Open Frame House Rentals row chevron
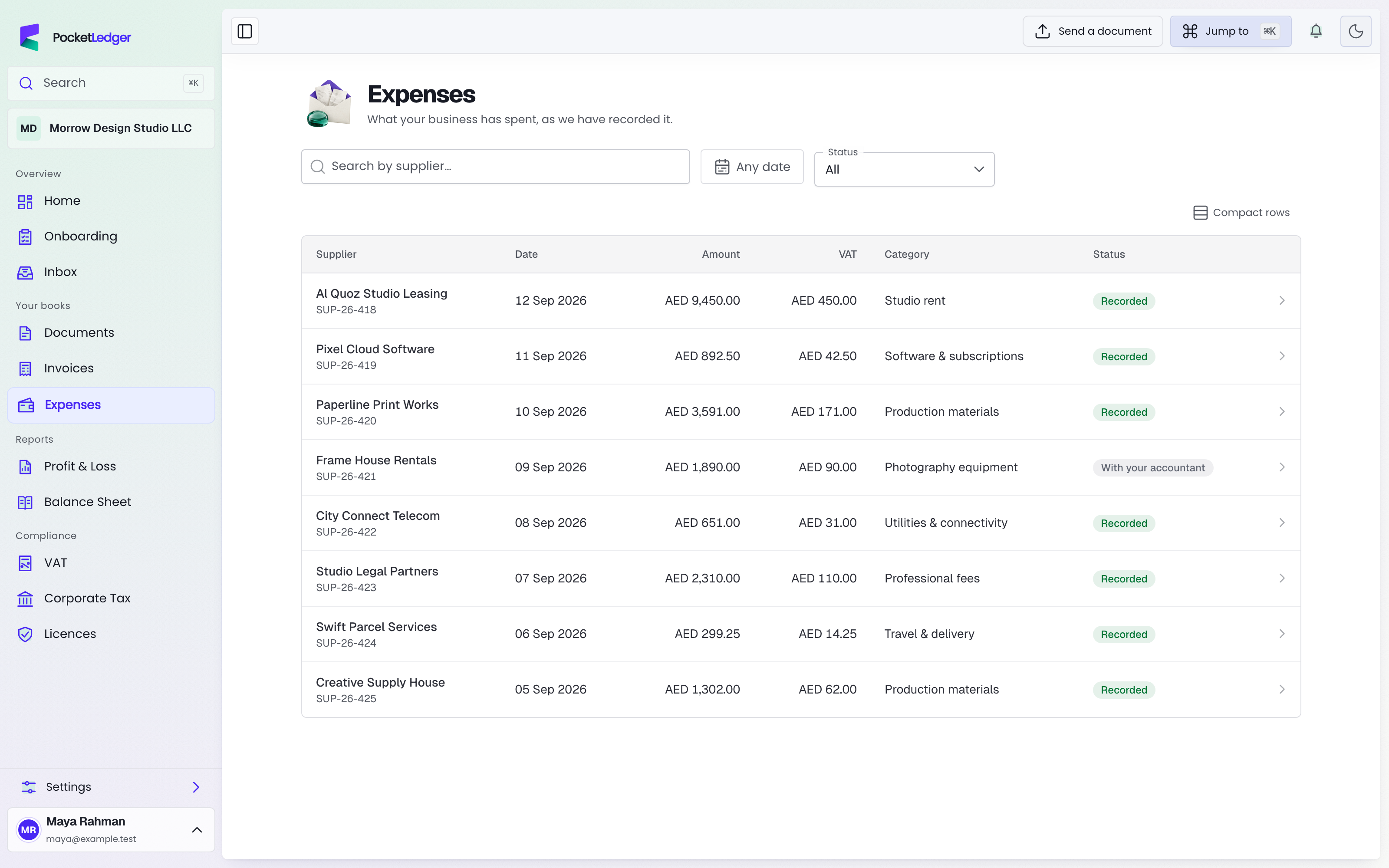The image size is (1389, 868). tap(1282, 467)
